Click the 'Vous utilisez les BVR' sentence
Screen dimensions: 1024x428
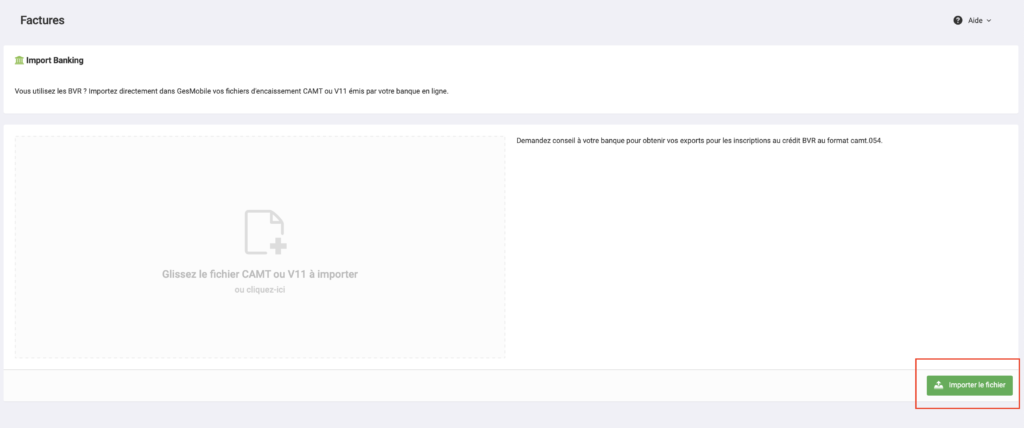[x=231, y=91]
